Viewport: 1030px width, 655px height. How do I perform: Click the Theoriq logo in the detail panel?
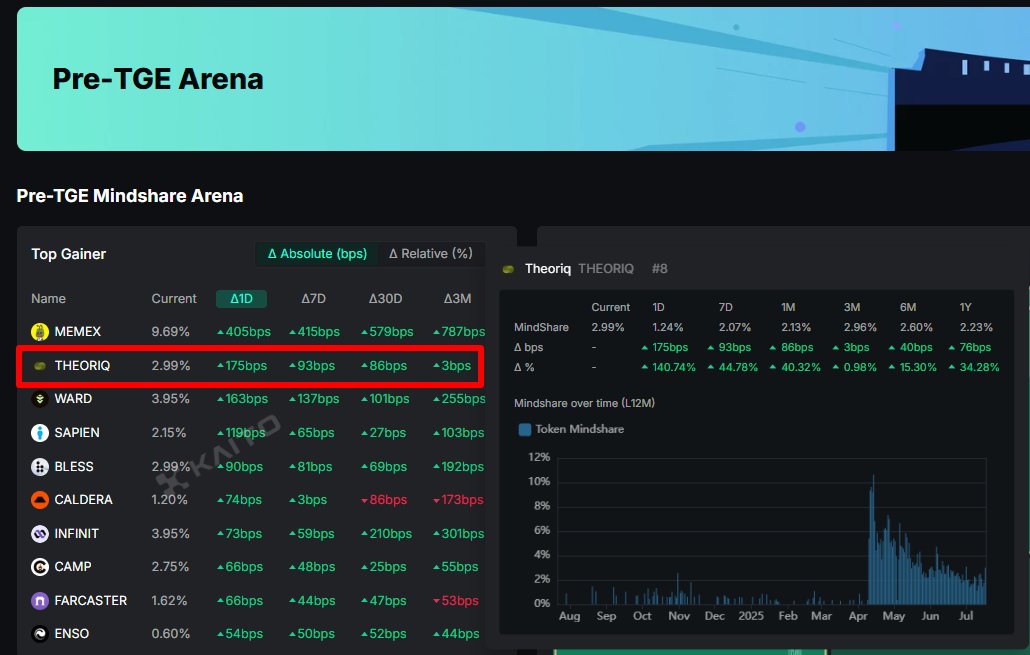(508, 269)
